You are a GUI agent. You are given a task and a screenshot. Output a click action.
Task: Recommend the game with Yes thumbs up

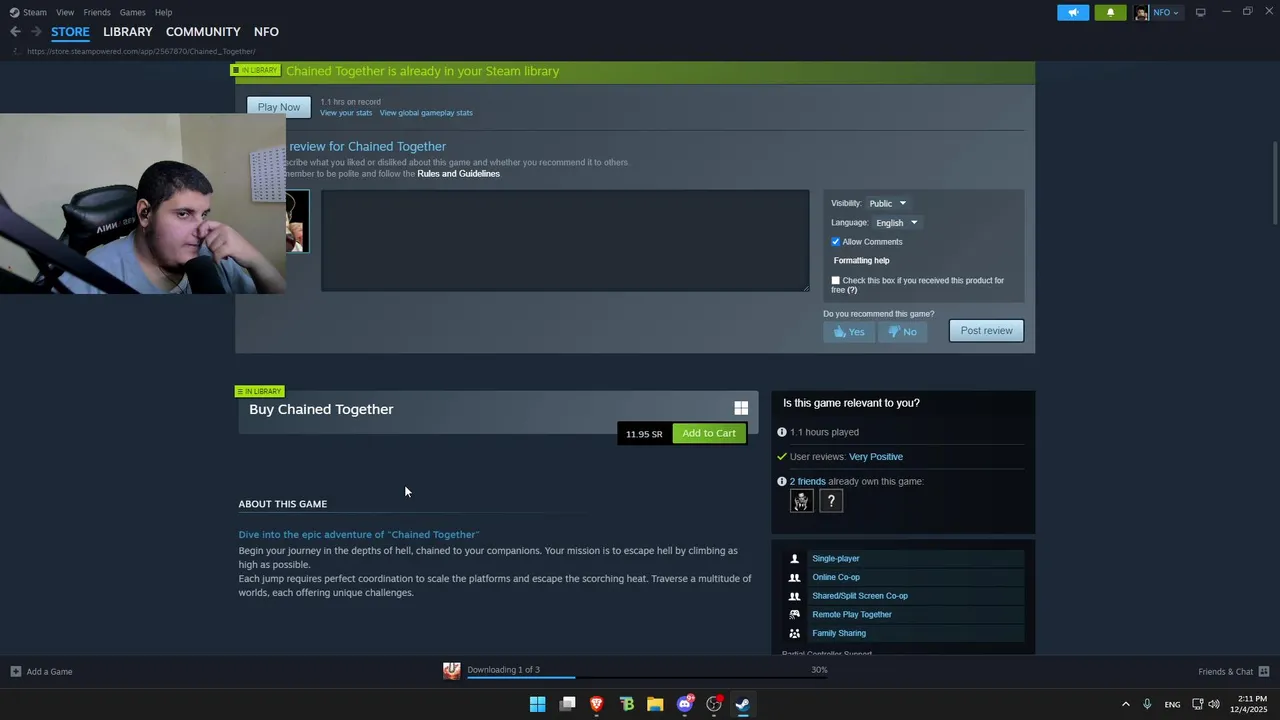[x=849, y=332]
